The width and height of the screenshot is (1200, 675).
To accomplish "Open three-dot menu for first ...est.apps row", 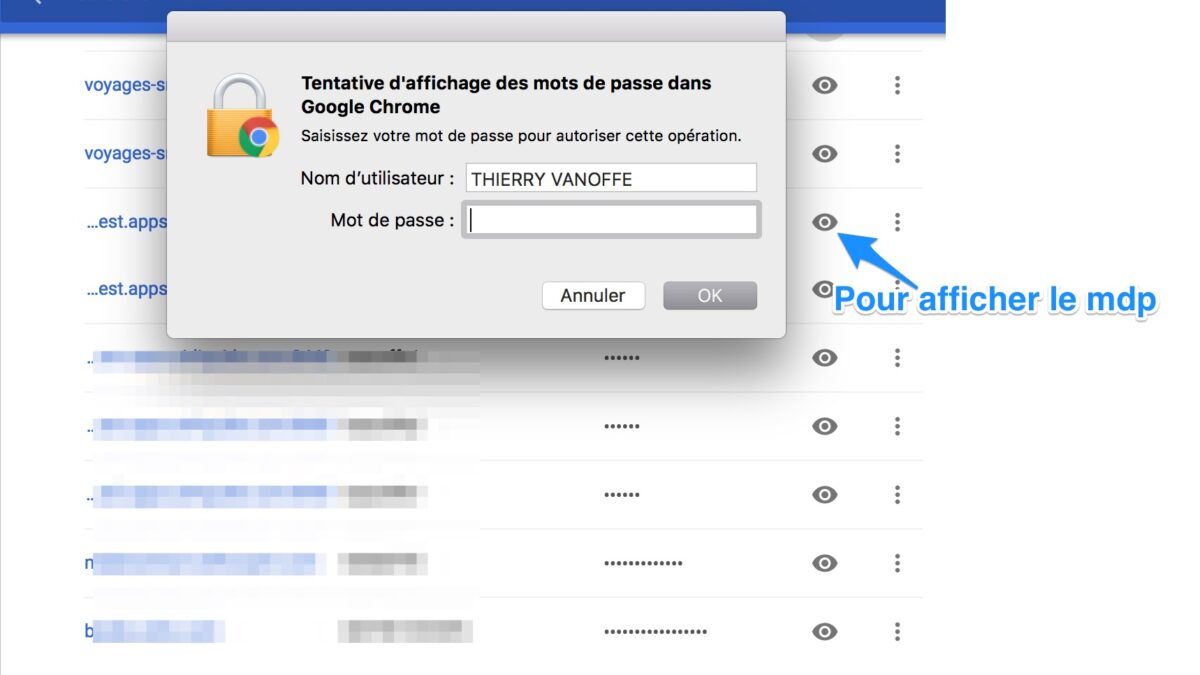I will (897, 222).
